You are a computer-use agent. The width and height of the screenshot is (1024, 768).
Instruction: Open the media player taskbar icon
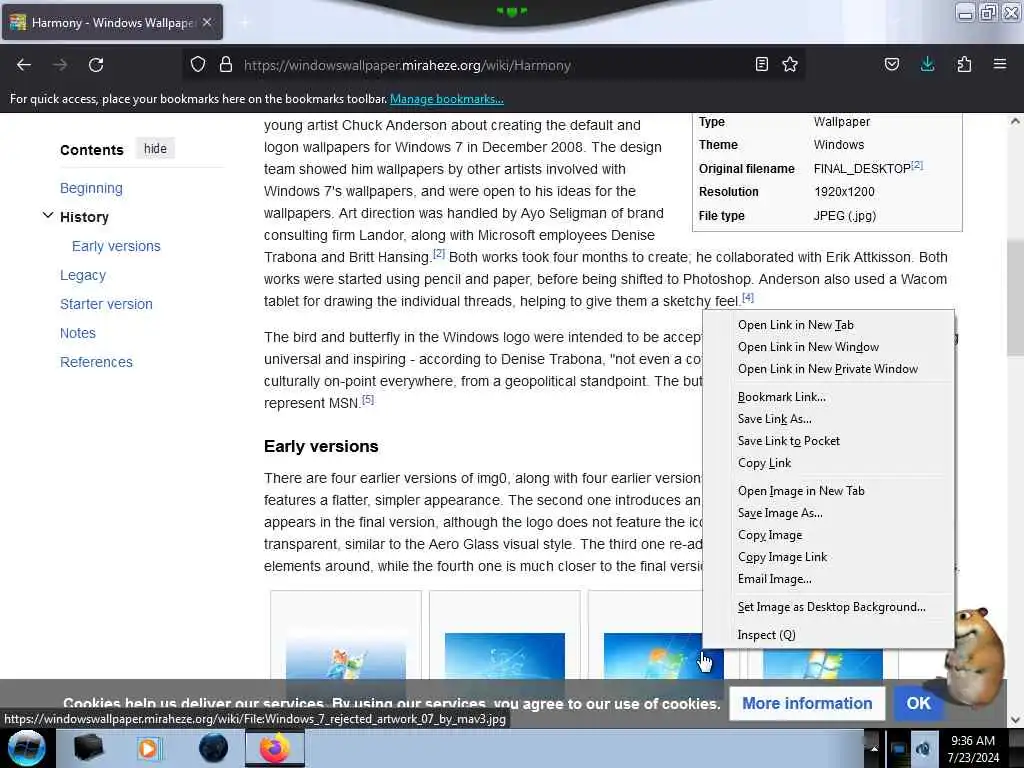[149, 748]
